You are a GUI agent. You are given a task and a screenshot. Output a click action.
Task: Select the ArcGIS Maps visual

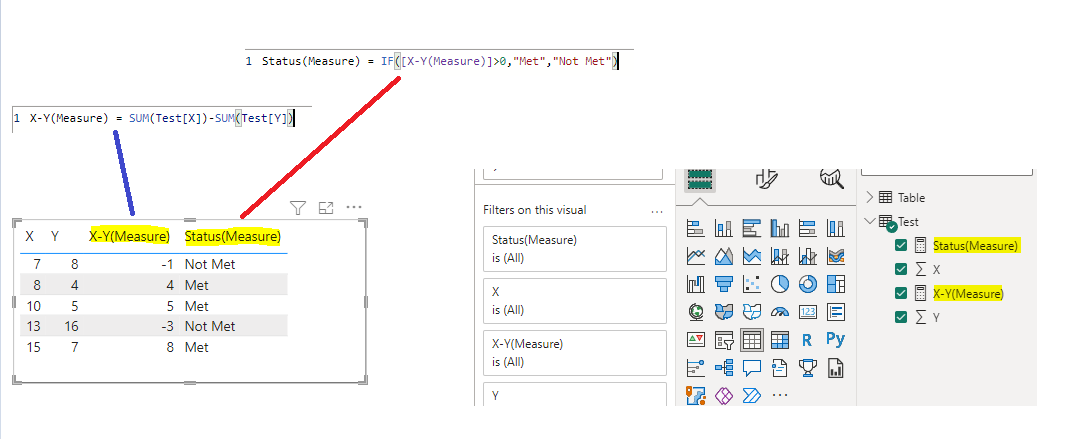[696, 396]
